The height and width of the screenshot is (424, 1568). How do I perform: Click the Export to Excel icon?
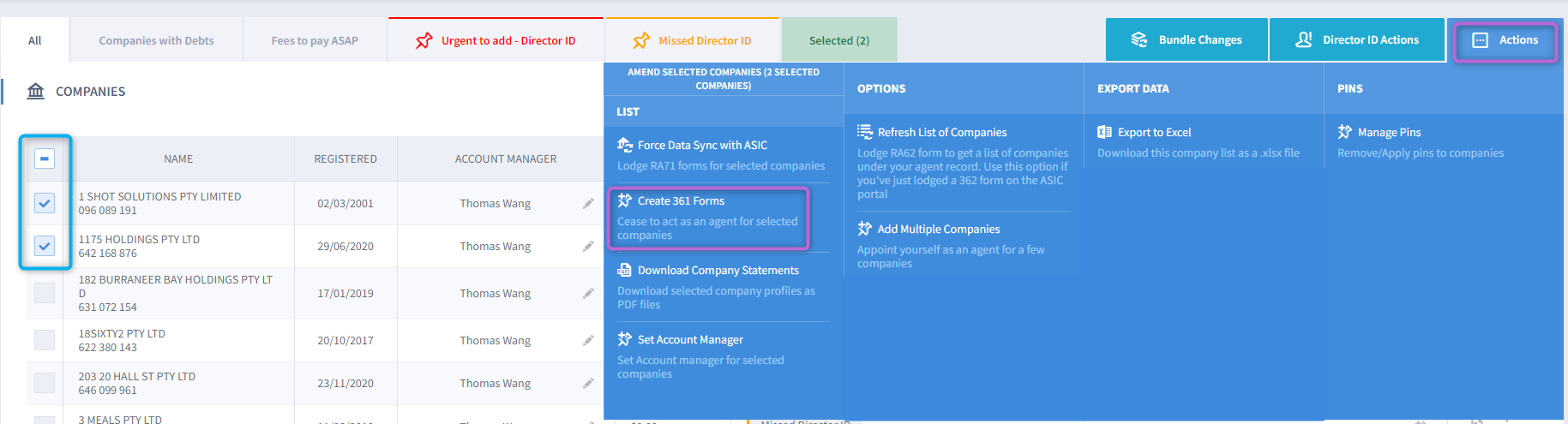click(x=1104, y=132)
